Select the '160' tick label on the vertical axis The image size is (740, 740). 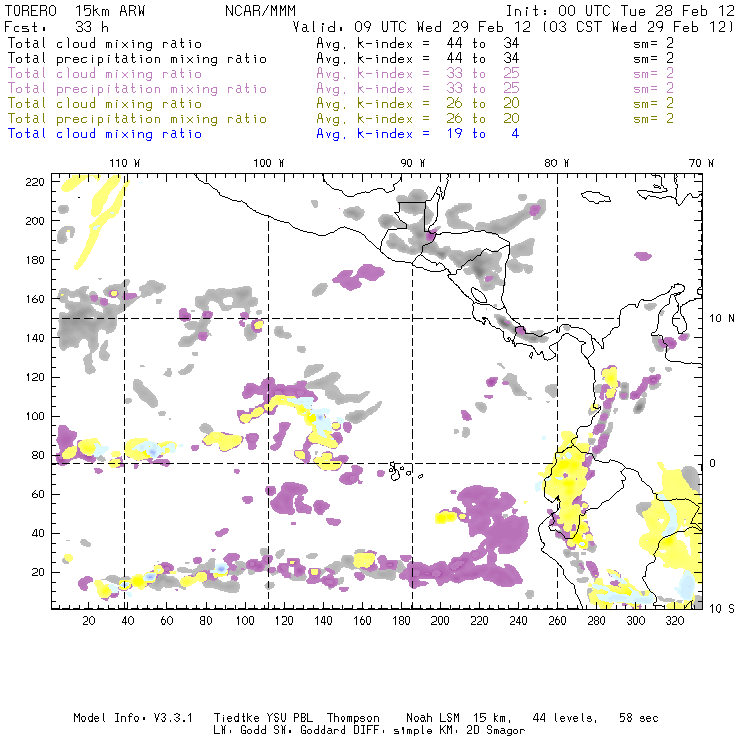point(35,299)
